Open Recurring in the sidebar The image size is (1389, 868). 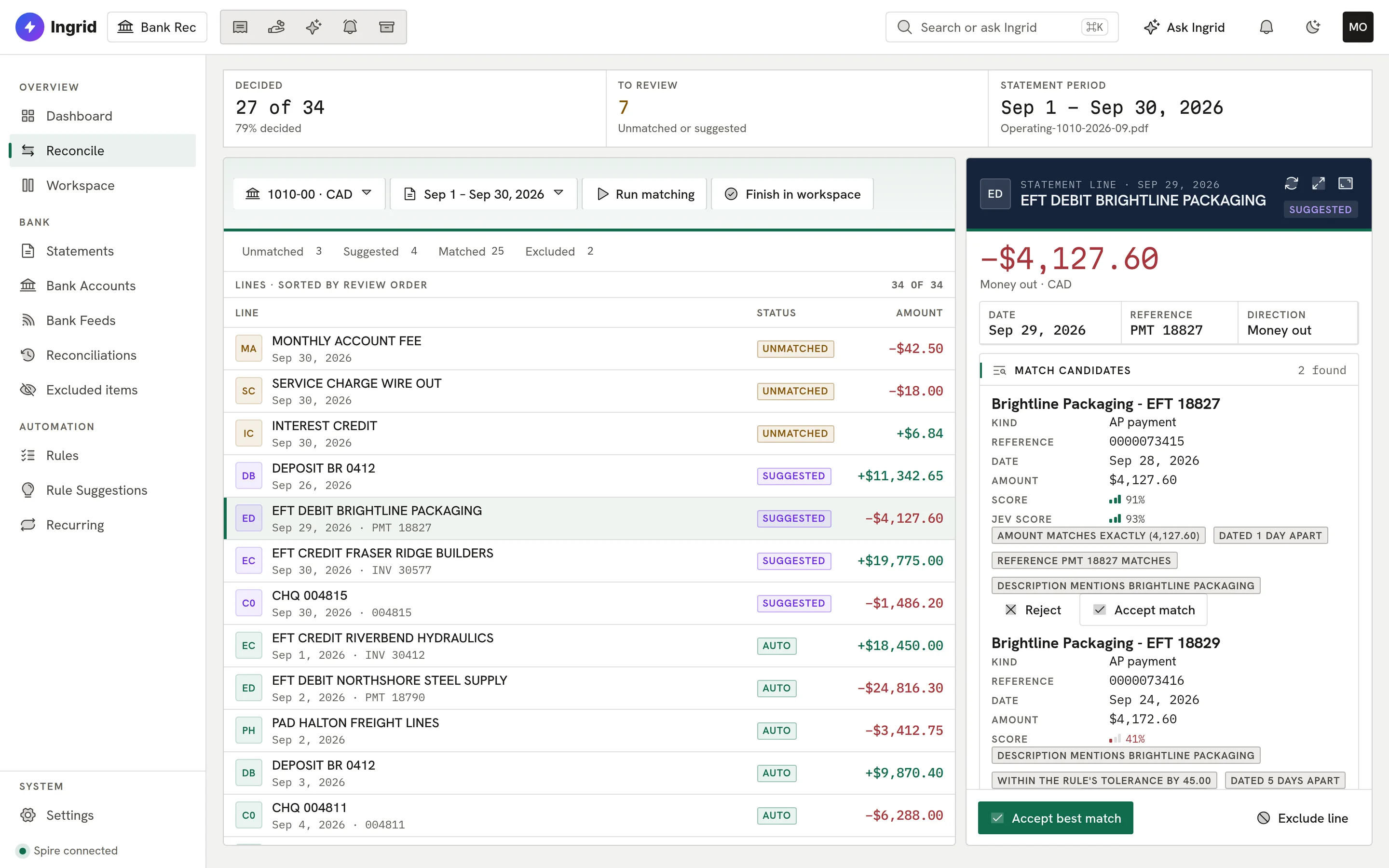[102, 525]
